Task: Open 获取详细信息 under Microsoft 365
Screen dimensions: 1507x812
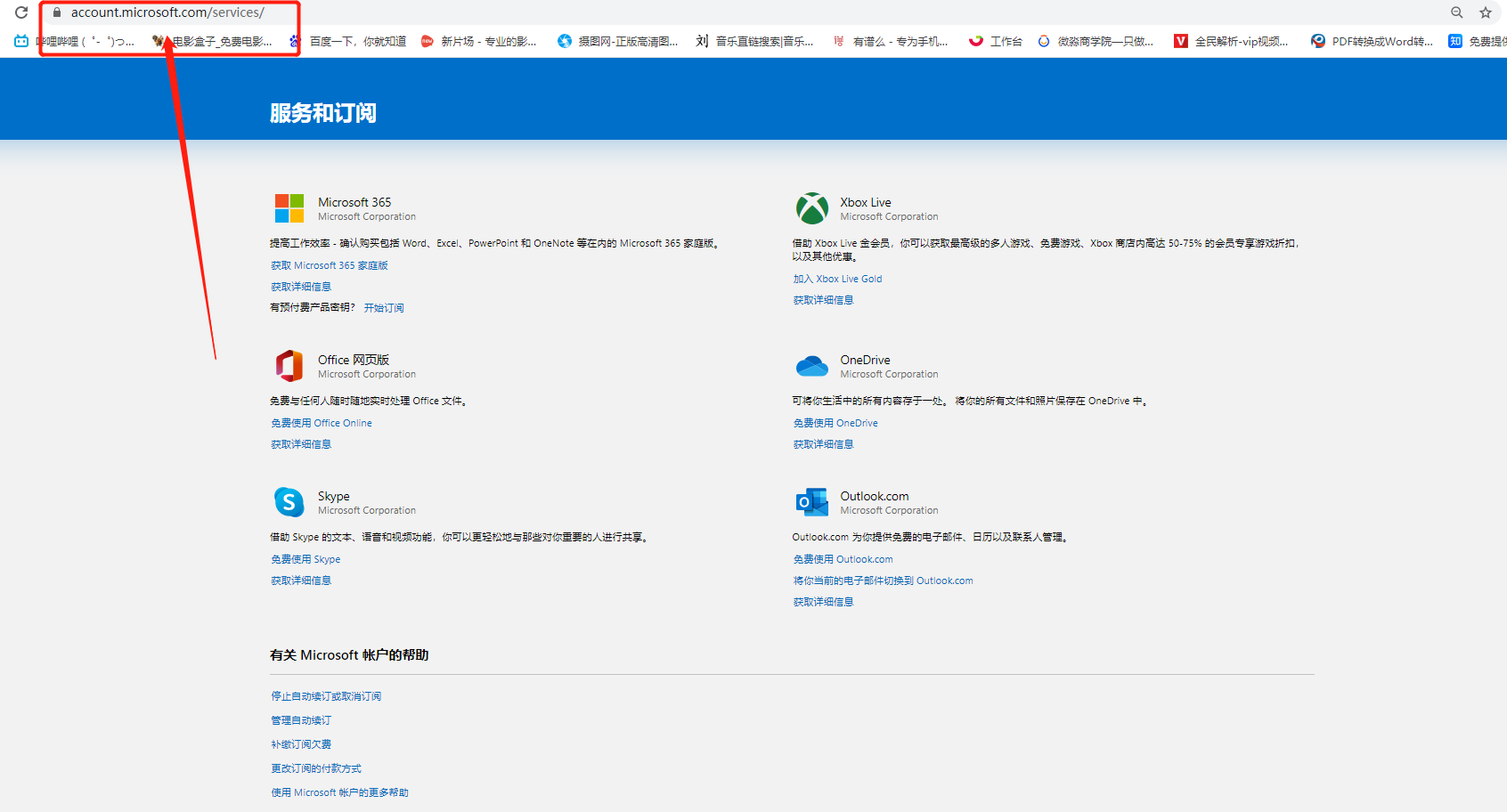Action: coord(301,287)
